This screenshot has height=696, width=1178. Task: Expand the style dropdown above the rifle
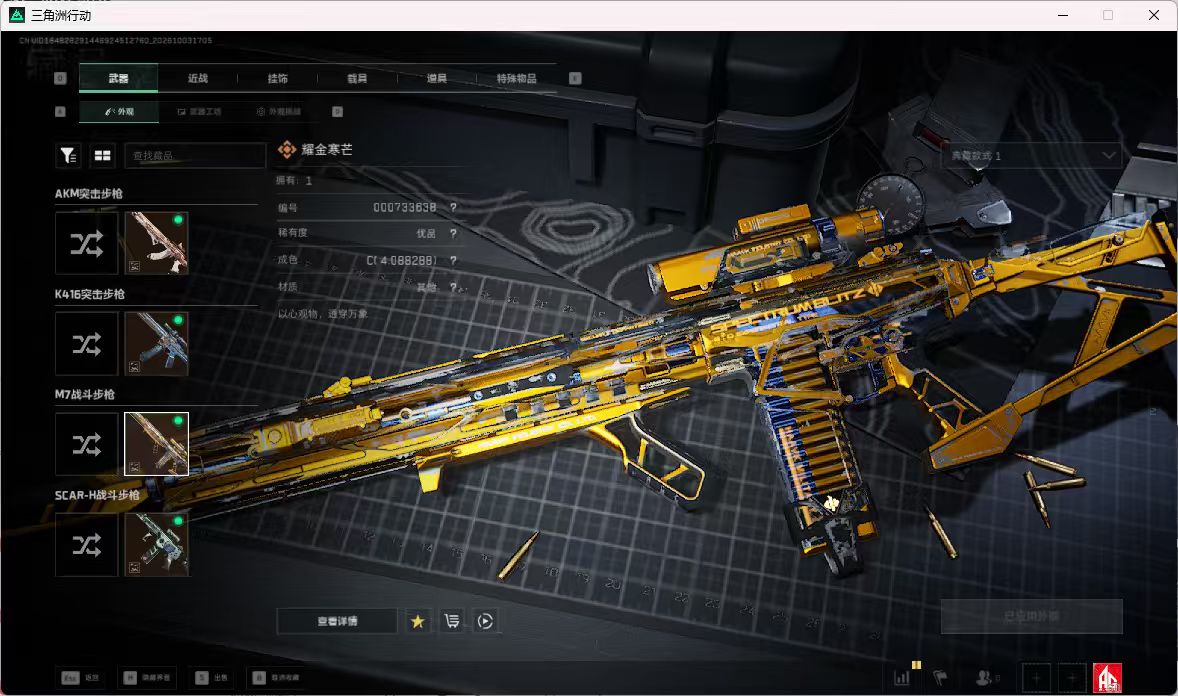pos(1032,156)
